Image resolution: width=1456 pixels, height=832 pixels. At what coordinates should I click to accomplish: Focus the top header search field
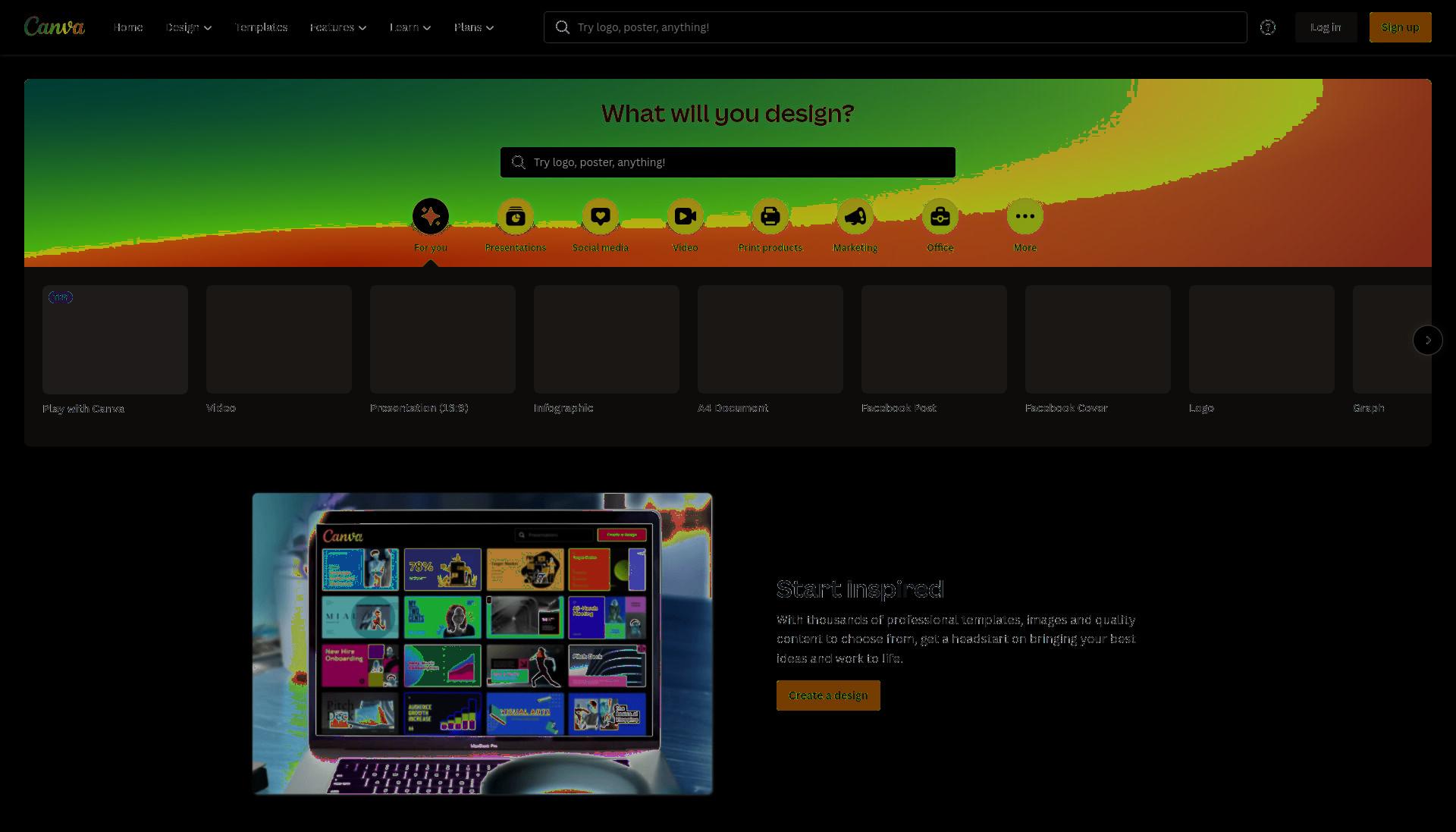pyautogui.click(x=895, y=27)
